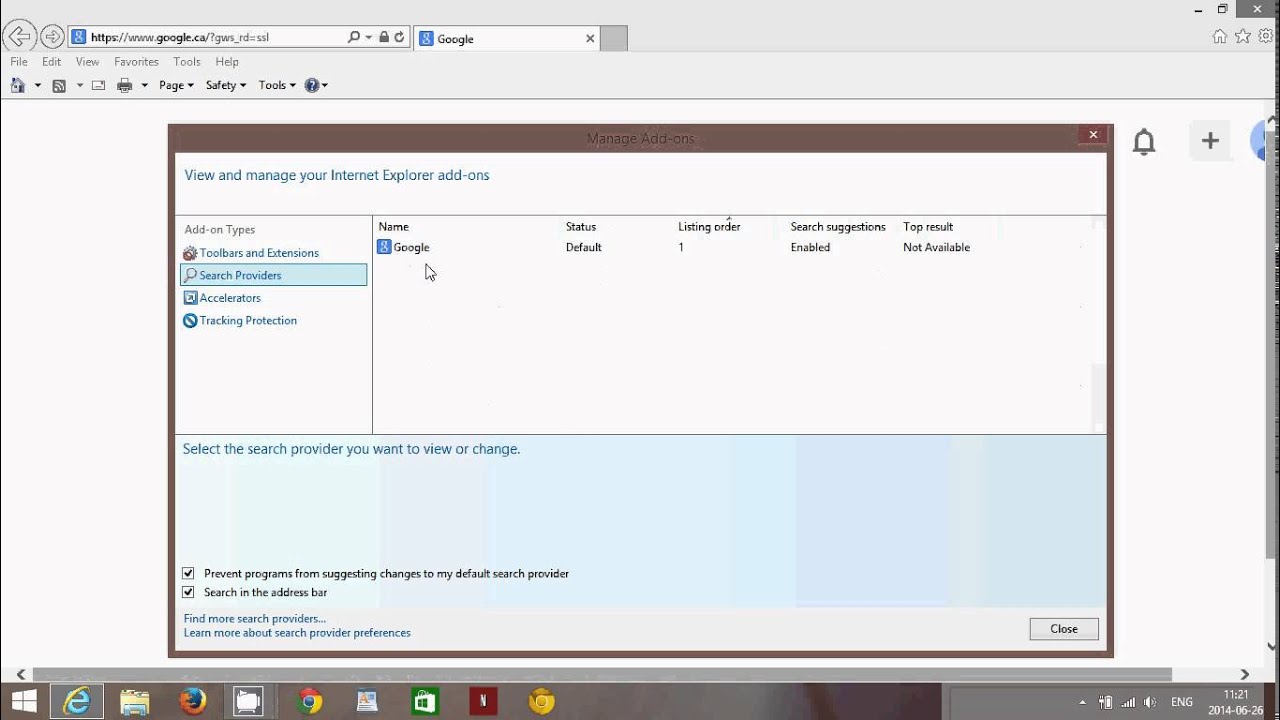The width and height of the screenshot is (1280, 720).
Task: Open the blue Help question-mark dropdown
Action: [316, 85]
